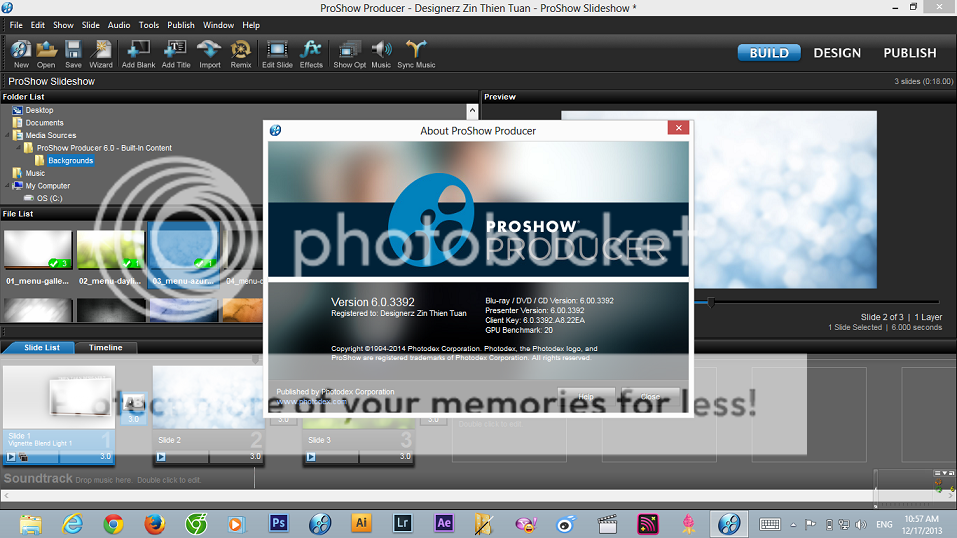This screenshot has width=957, height=538.
Task: Click the Sync Music icon
Action: click(416, 52)
